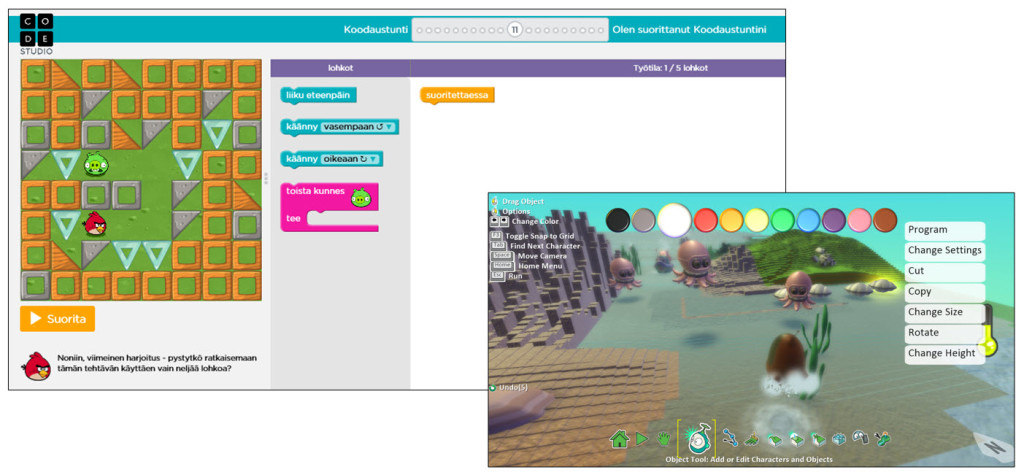Choose the Delete eraser tool icon
This screenshot has height=475, width=1024.
862,438
